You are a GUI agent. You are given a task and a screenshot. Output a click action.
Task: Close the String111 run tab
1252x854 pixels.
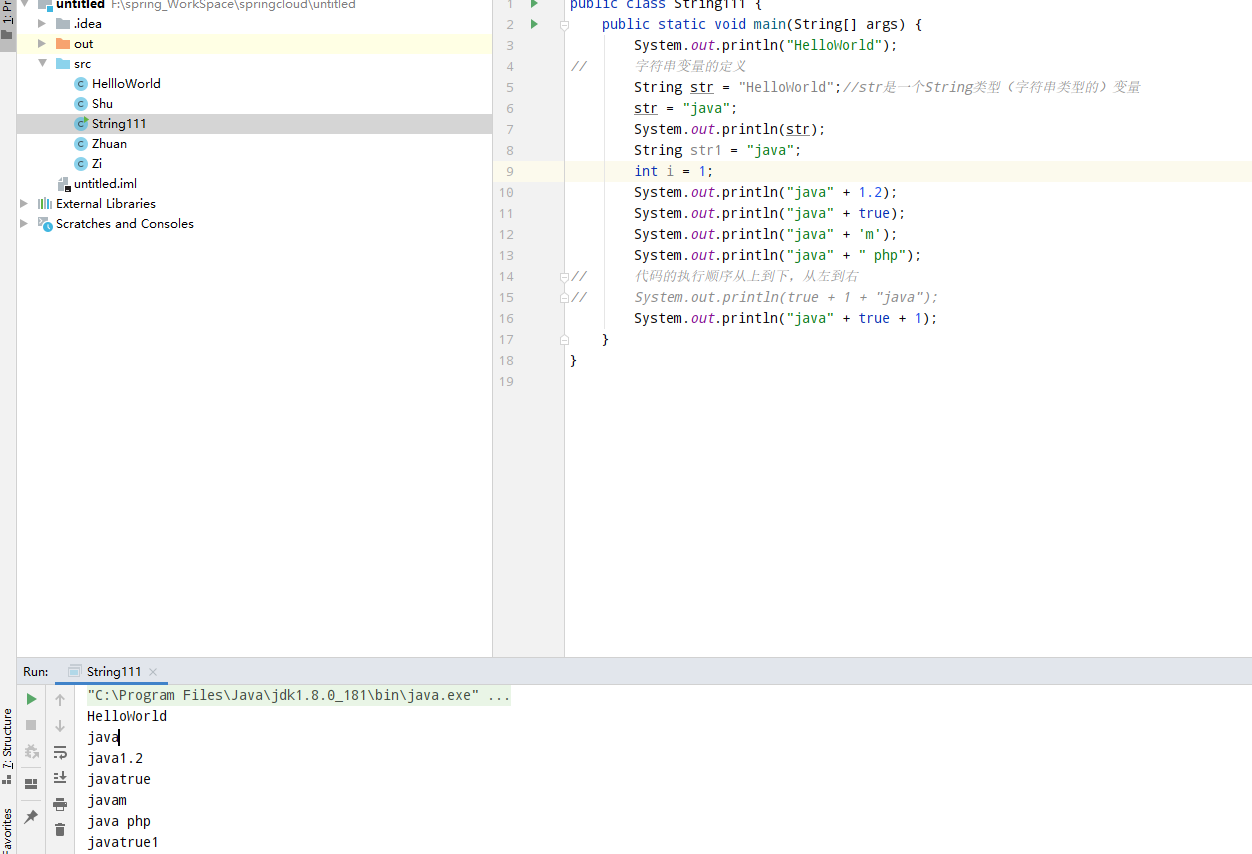click(153, 672)
